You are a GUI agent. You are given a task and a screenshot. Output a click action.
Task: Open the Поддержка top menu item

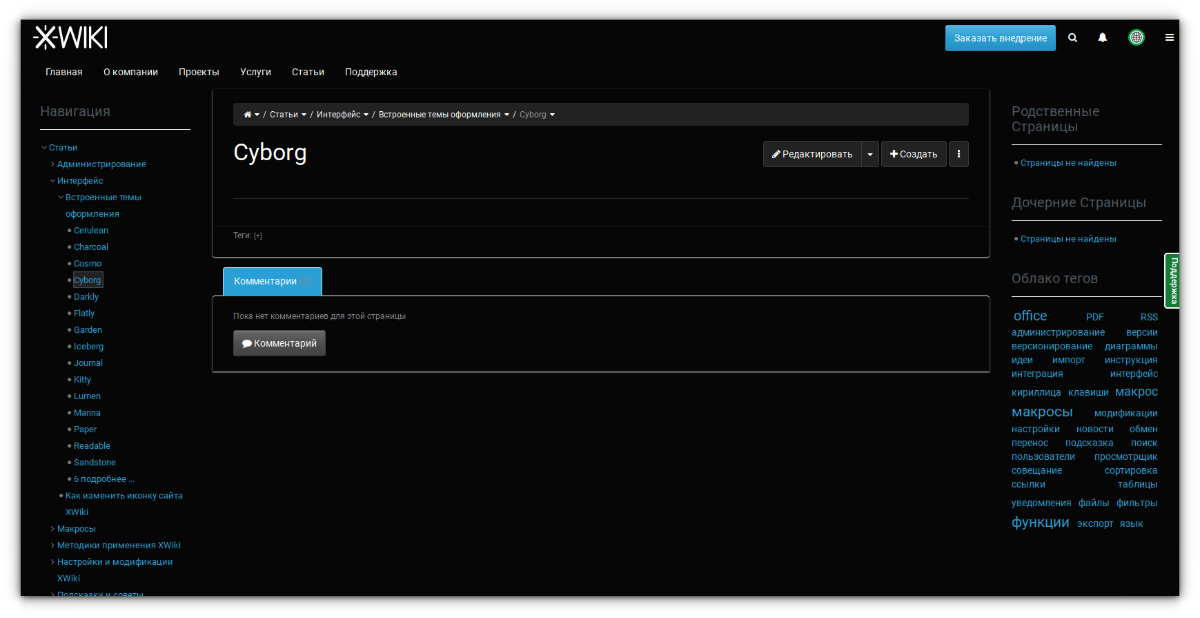371,72
